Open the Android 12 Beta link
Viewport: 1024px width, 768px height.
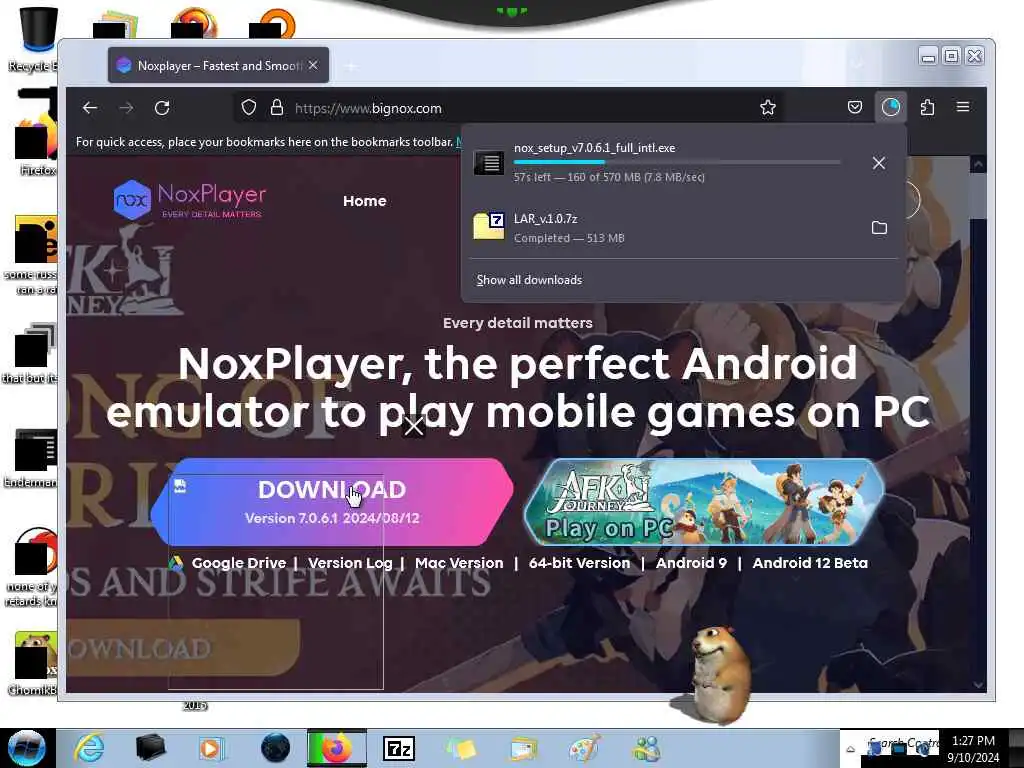[x=810, y=563]
